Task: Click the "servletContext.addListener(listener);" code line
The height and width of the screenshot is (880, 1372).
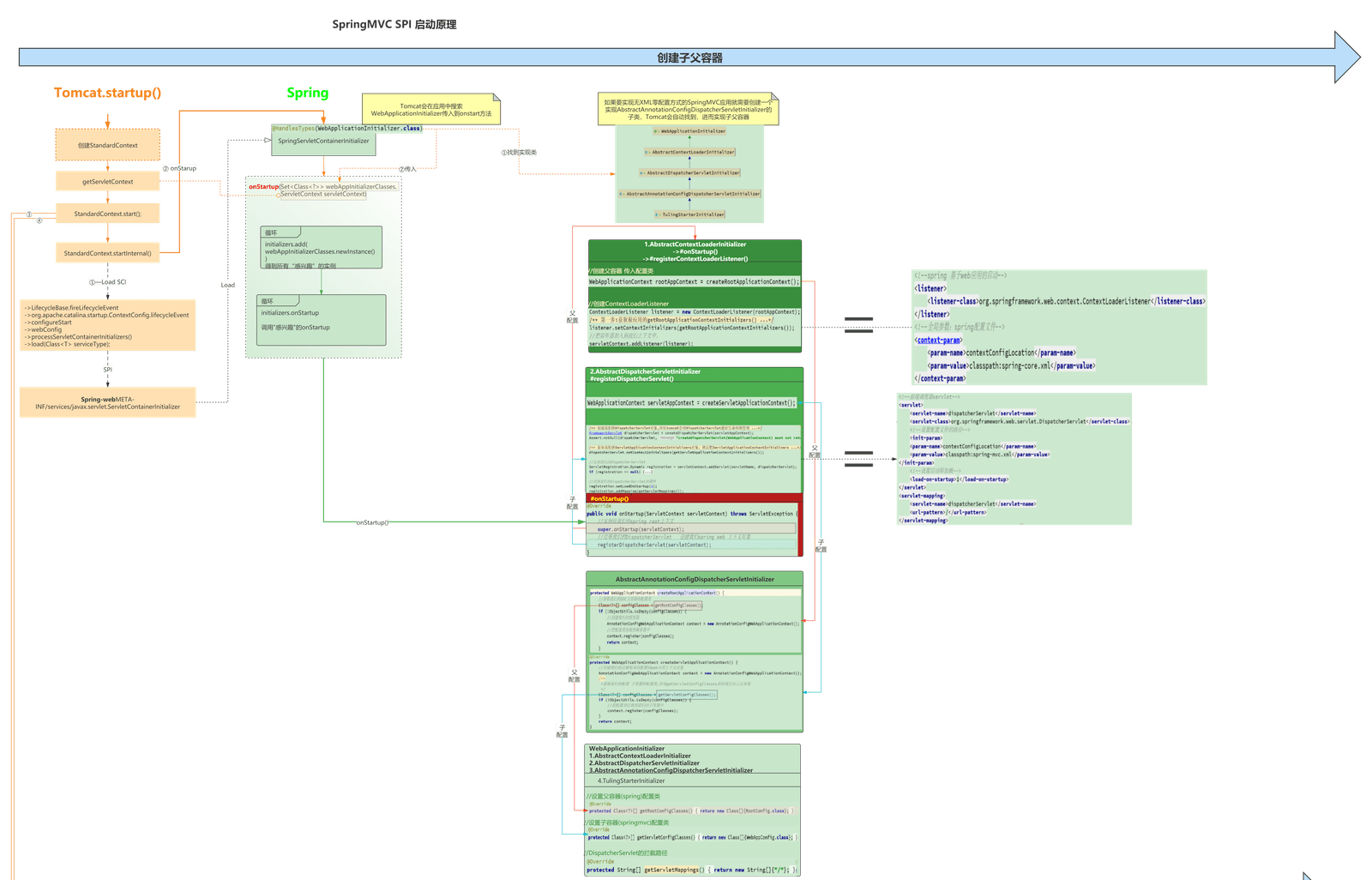Action: click(x=641, y=344)
